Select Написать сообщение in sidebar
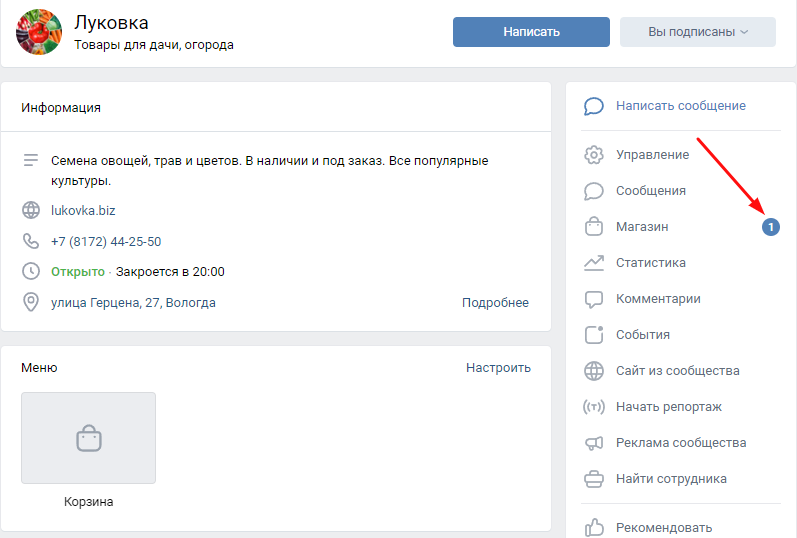The image size is (797, 538). 680,106
